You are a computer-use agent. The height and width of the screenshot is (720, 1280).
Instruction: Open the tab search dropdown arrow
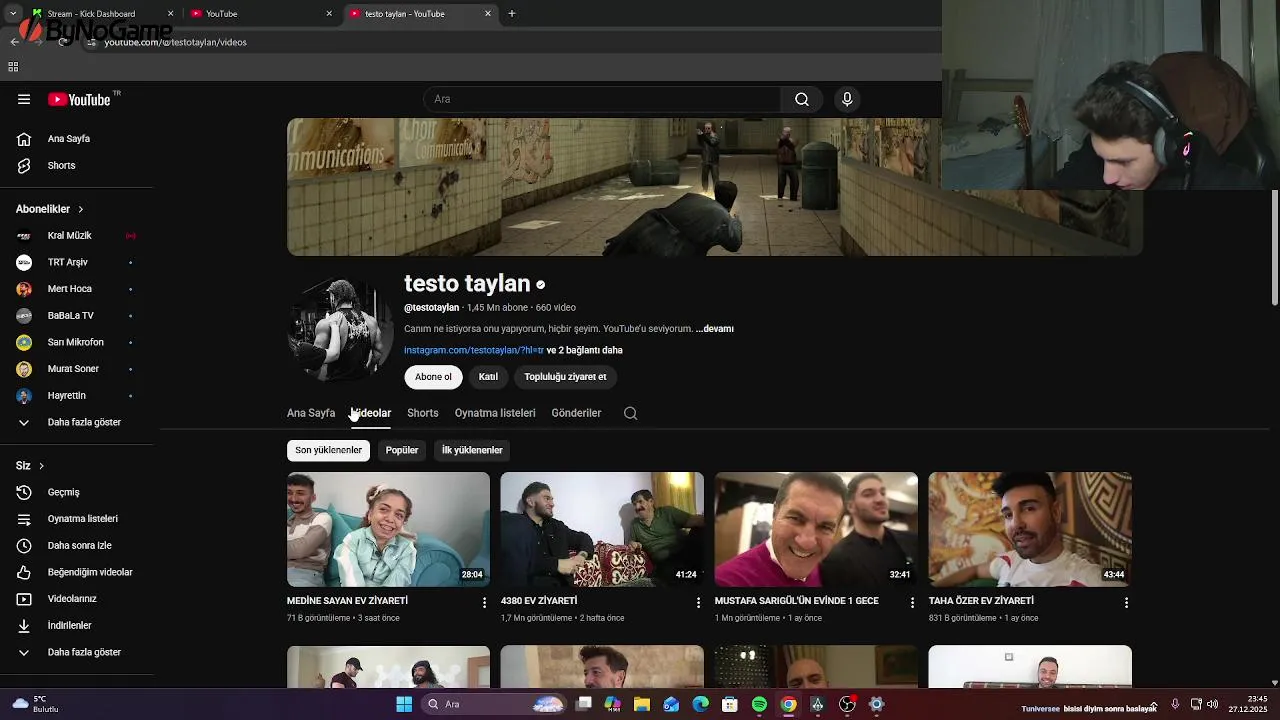point(13,14)
